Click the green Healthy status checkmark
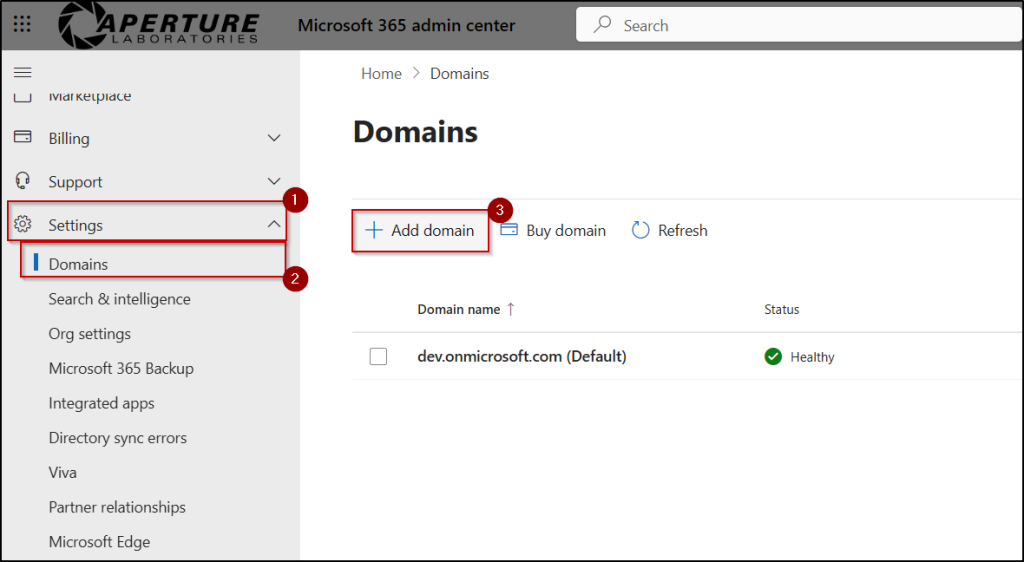This screenshot has width=1024, height=562. tap(773, 356)
